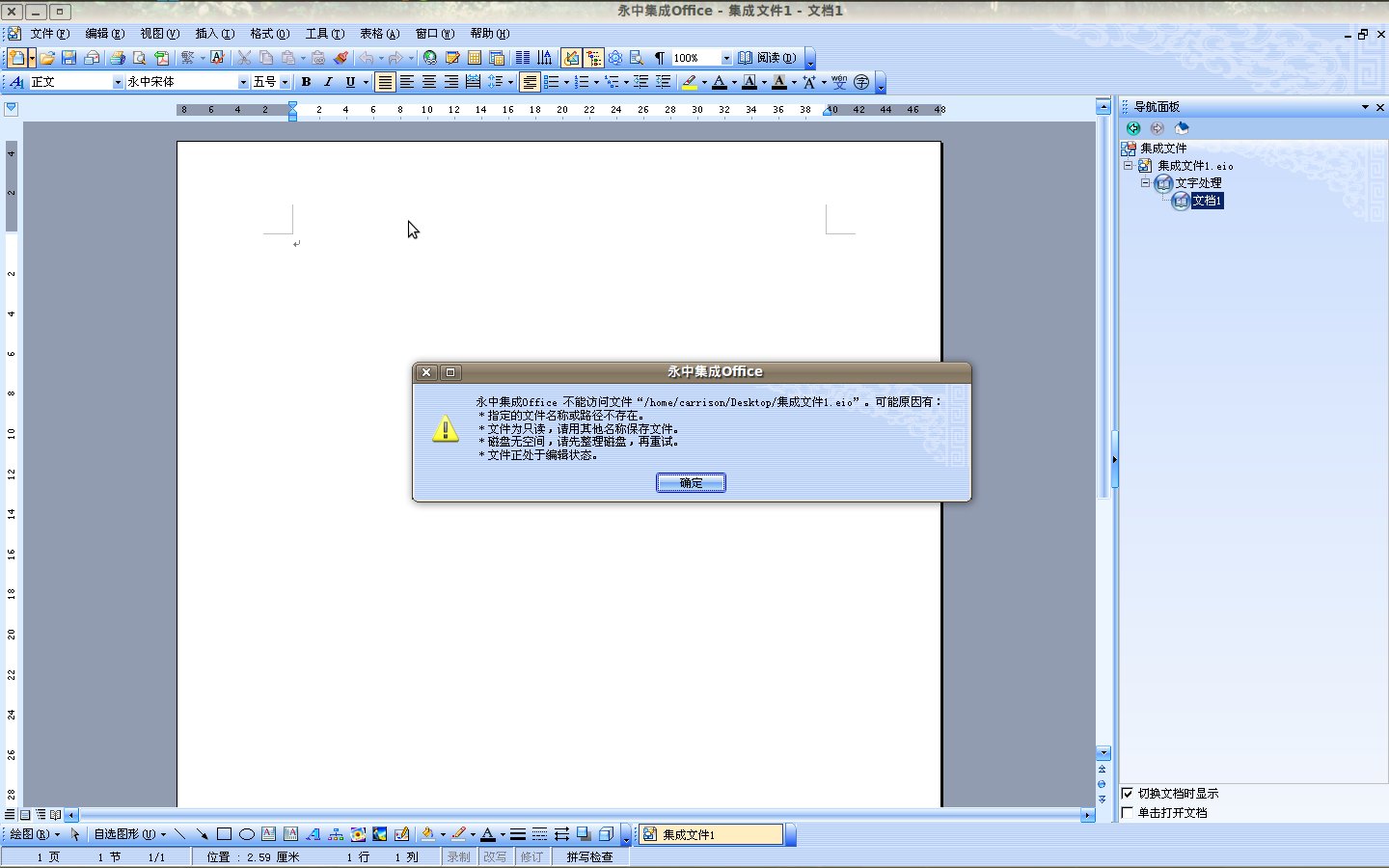This screenshot has height=868, width=1389.
Task: Click the insert table icon
Action: point(475,58)
